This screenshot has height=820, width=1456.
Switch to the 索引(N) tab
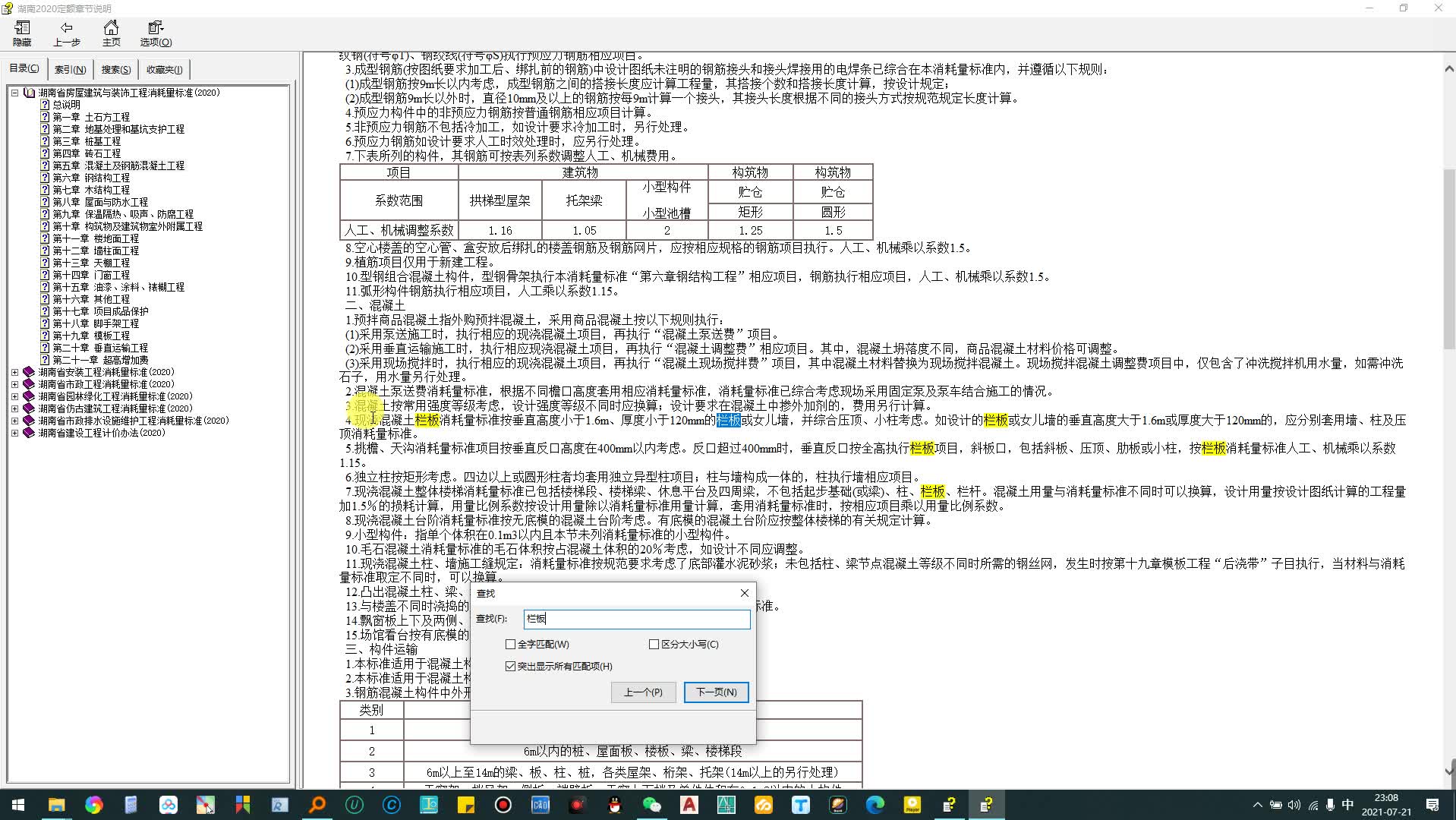click(x=71, y=69)
